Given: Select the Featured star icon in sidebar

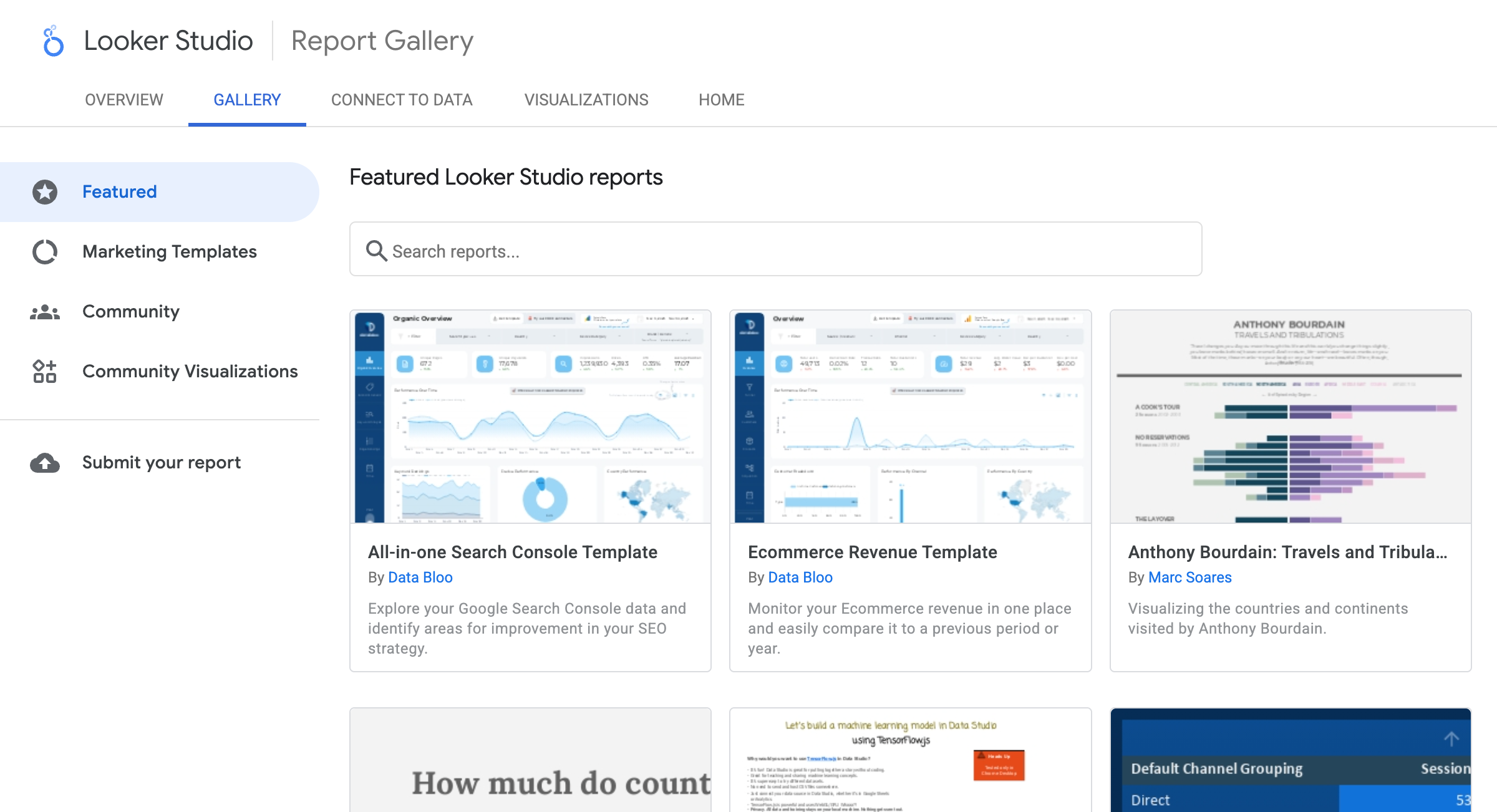Looking at the screenshot, I should coord(44,191).
